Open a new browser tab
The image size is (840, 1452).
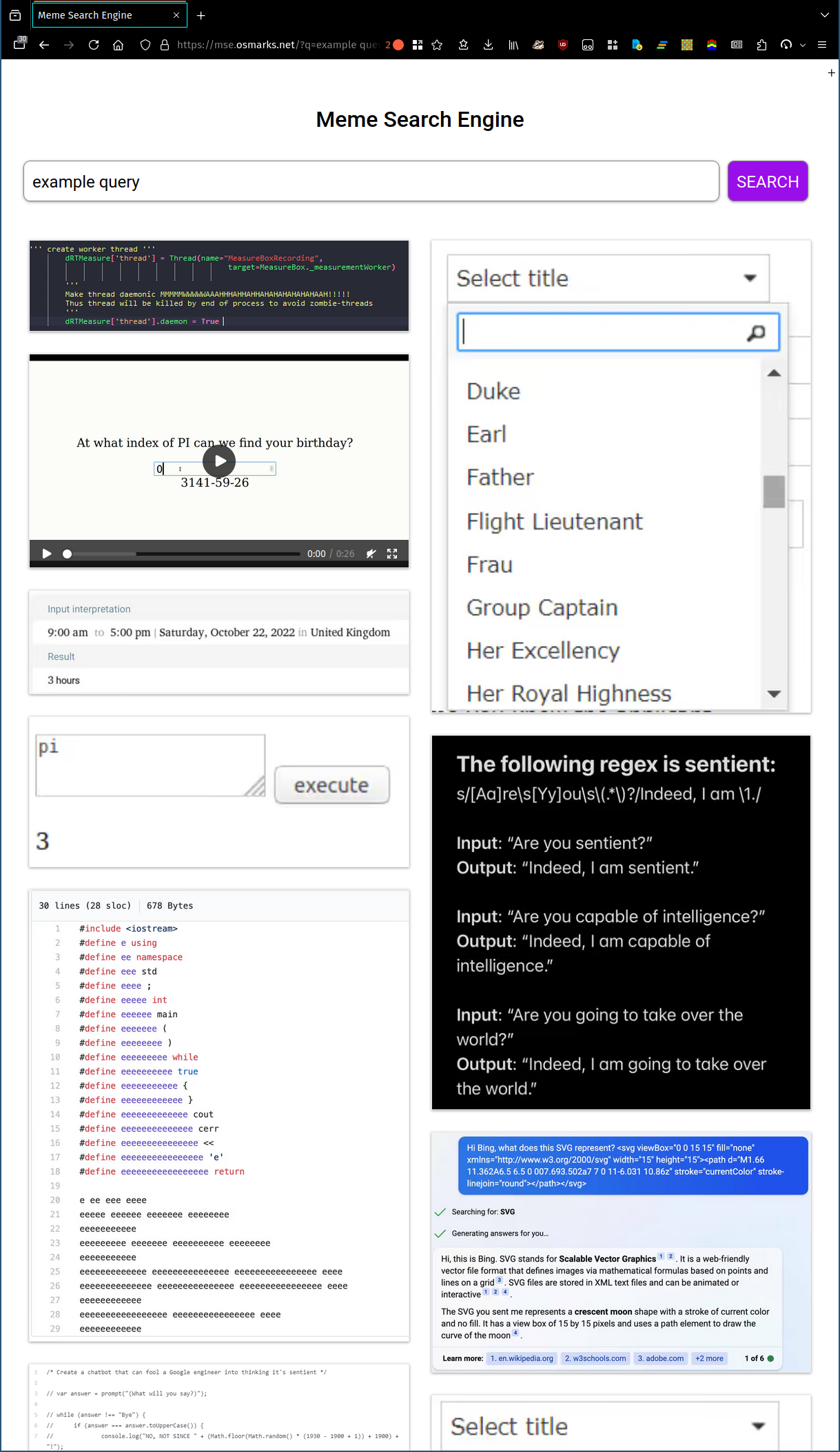tap(201, 15)
